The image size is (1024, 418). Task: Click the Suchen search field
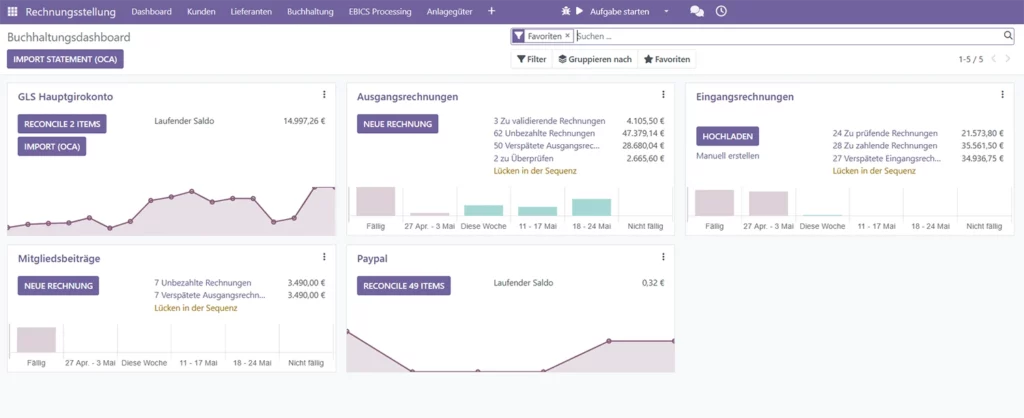[x=788, y=36]
